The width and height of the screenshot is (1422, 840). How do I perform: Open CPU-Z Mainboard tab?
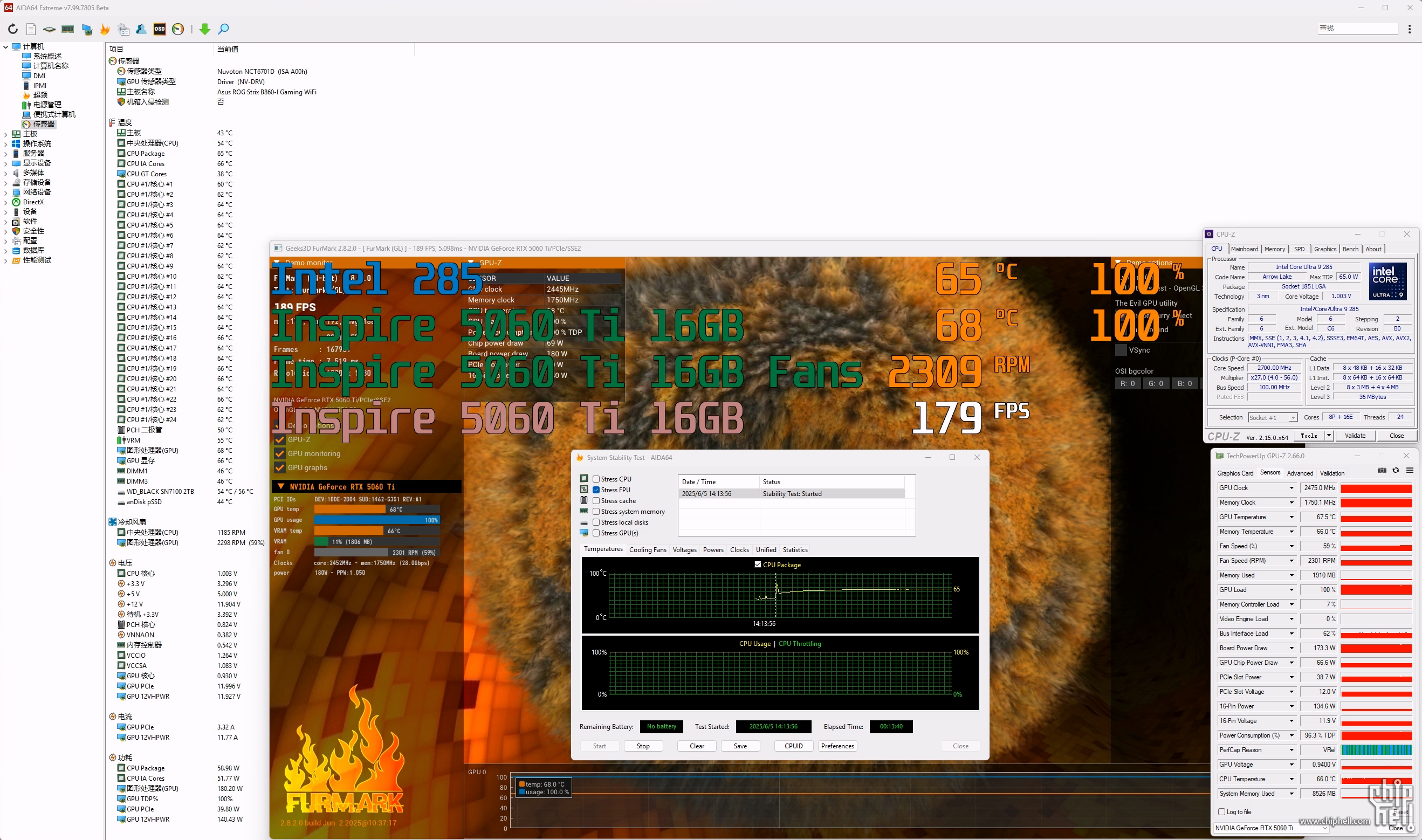pyautogui.click(x=1244, y=249)
